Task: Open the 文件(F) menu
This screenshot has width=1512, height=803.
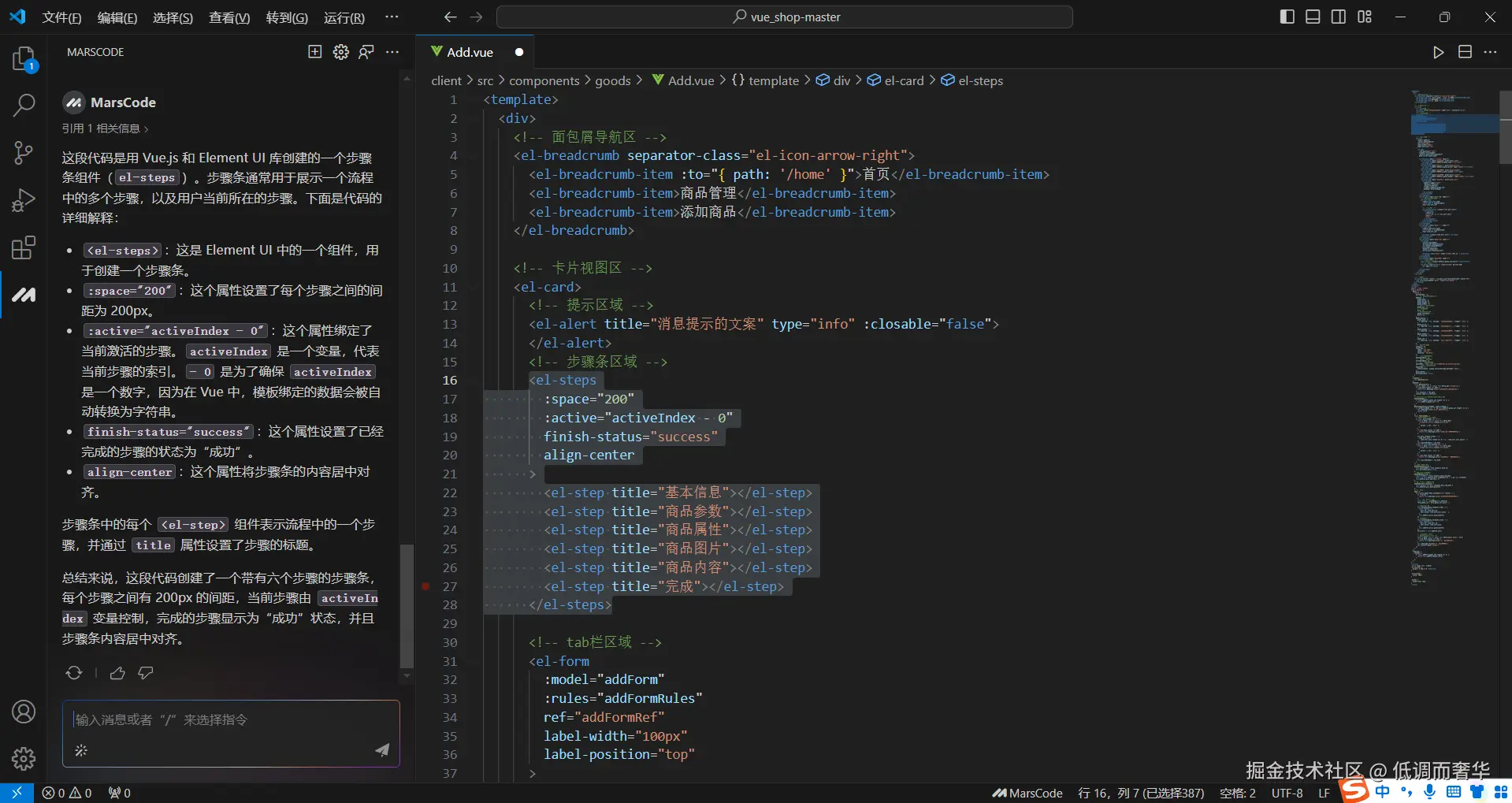Action: click(61, 17)
